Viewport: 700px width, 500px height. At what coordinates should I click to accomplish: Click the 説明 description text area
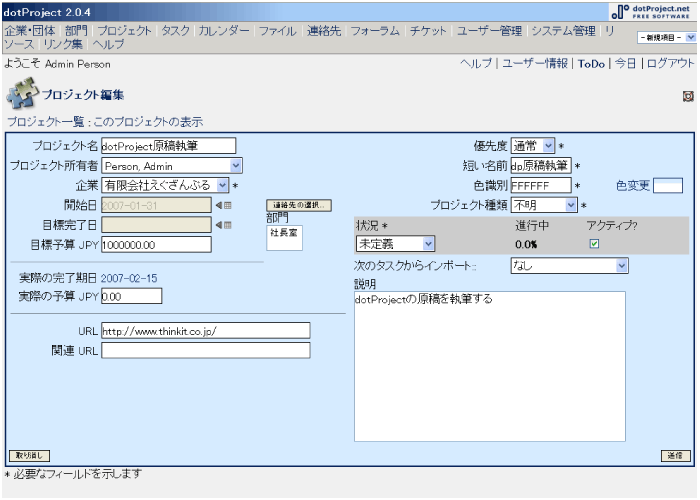[x=490, y=367]
